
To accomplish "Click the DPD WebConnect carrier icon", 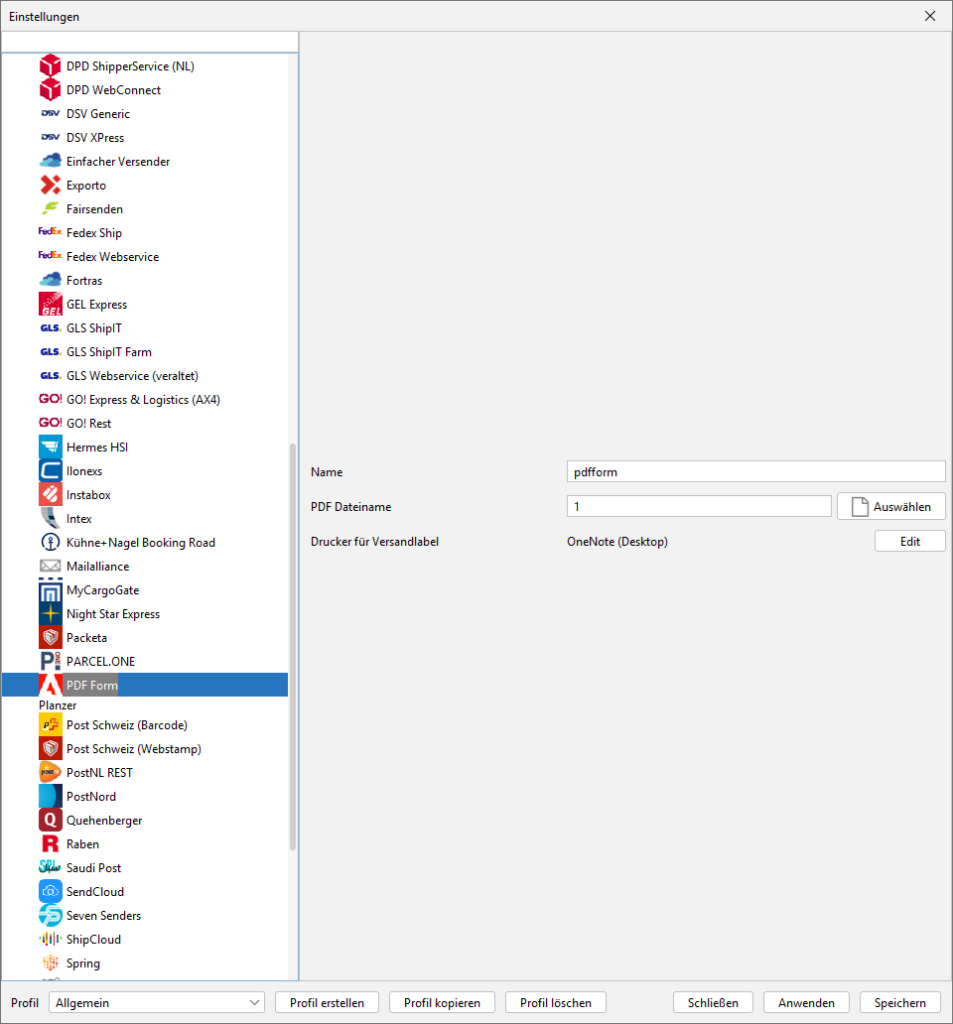I will pos(50,90).
